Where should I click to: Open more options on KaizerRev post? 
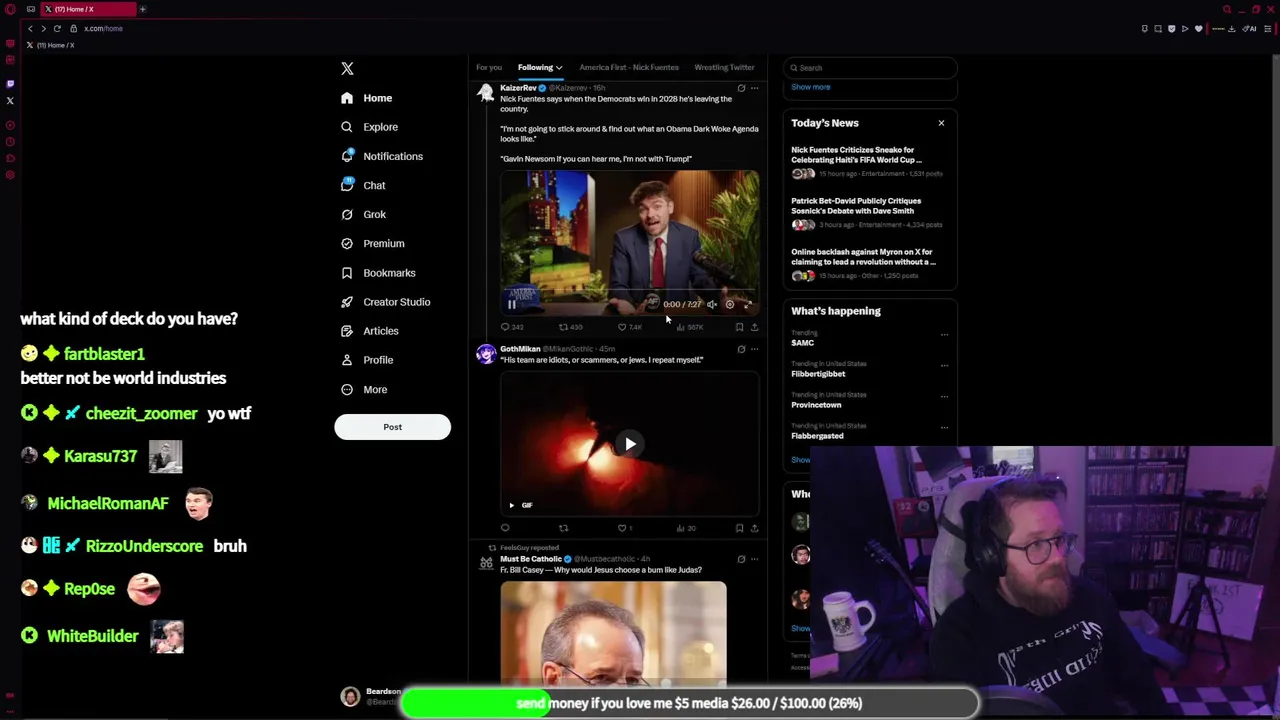(x=755, y=88)
